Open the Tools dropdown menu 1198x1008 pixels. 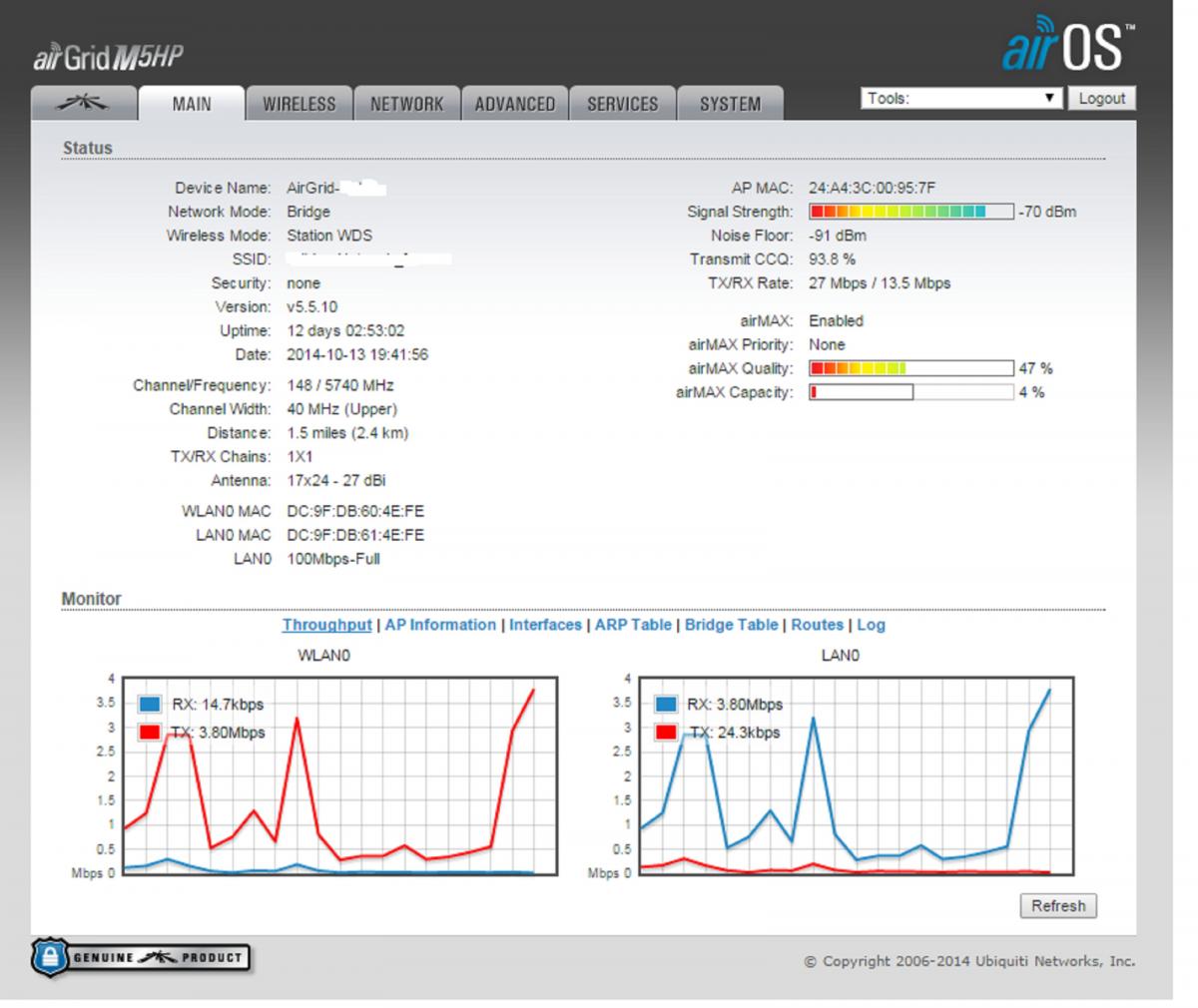(959, 98)
